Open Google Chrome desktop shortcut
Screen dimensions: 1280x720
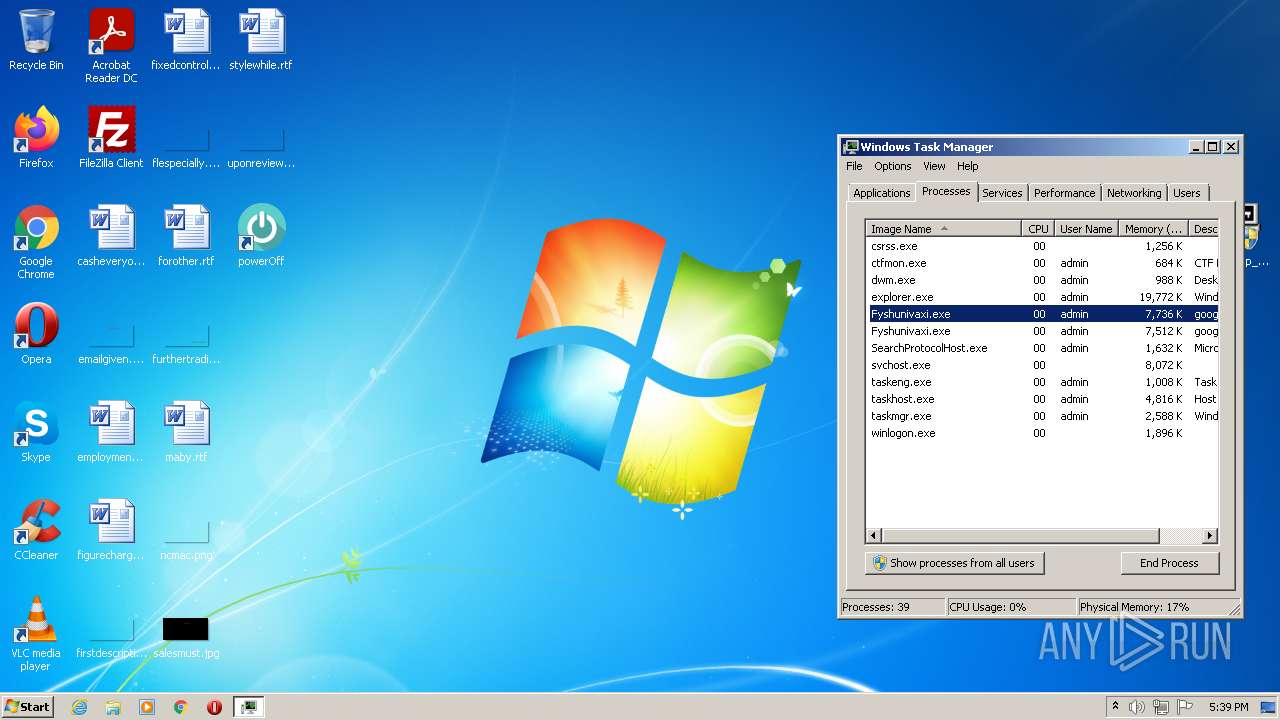[36, 242]
